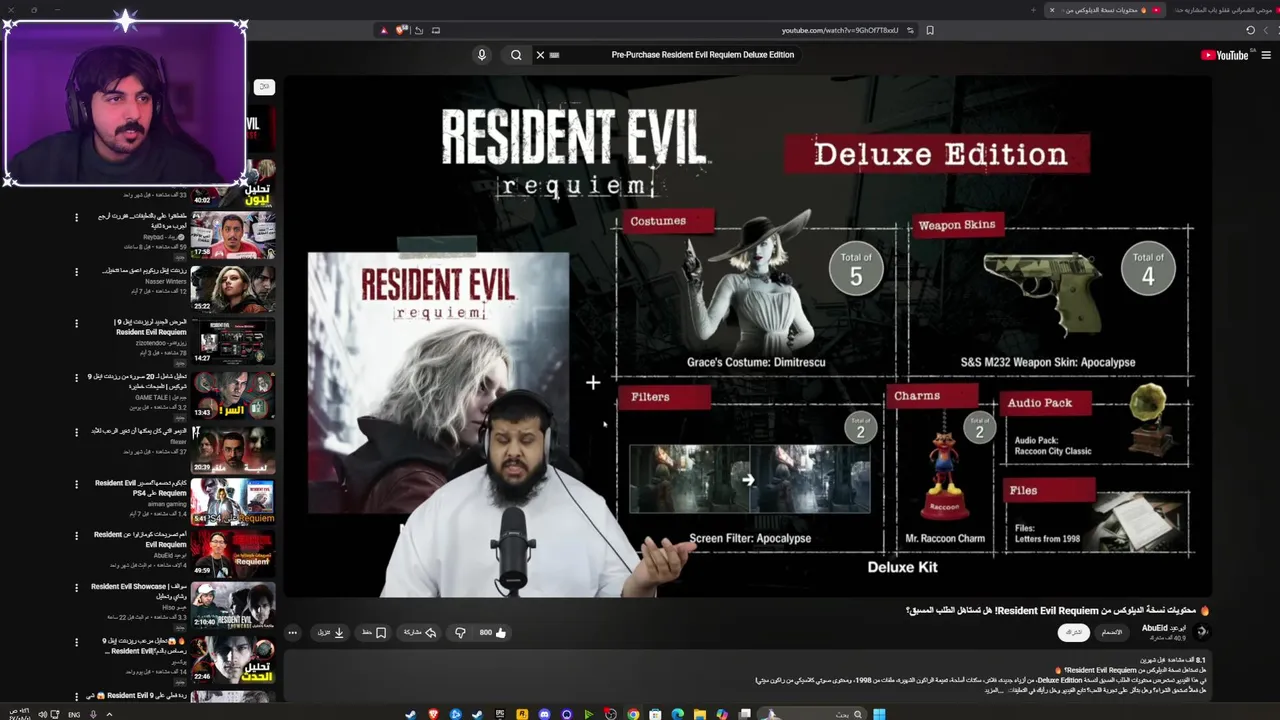Open options menu for Nasser Winters video
The width and height of the screenshot is (1280, 720).
coord(76,271)
